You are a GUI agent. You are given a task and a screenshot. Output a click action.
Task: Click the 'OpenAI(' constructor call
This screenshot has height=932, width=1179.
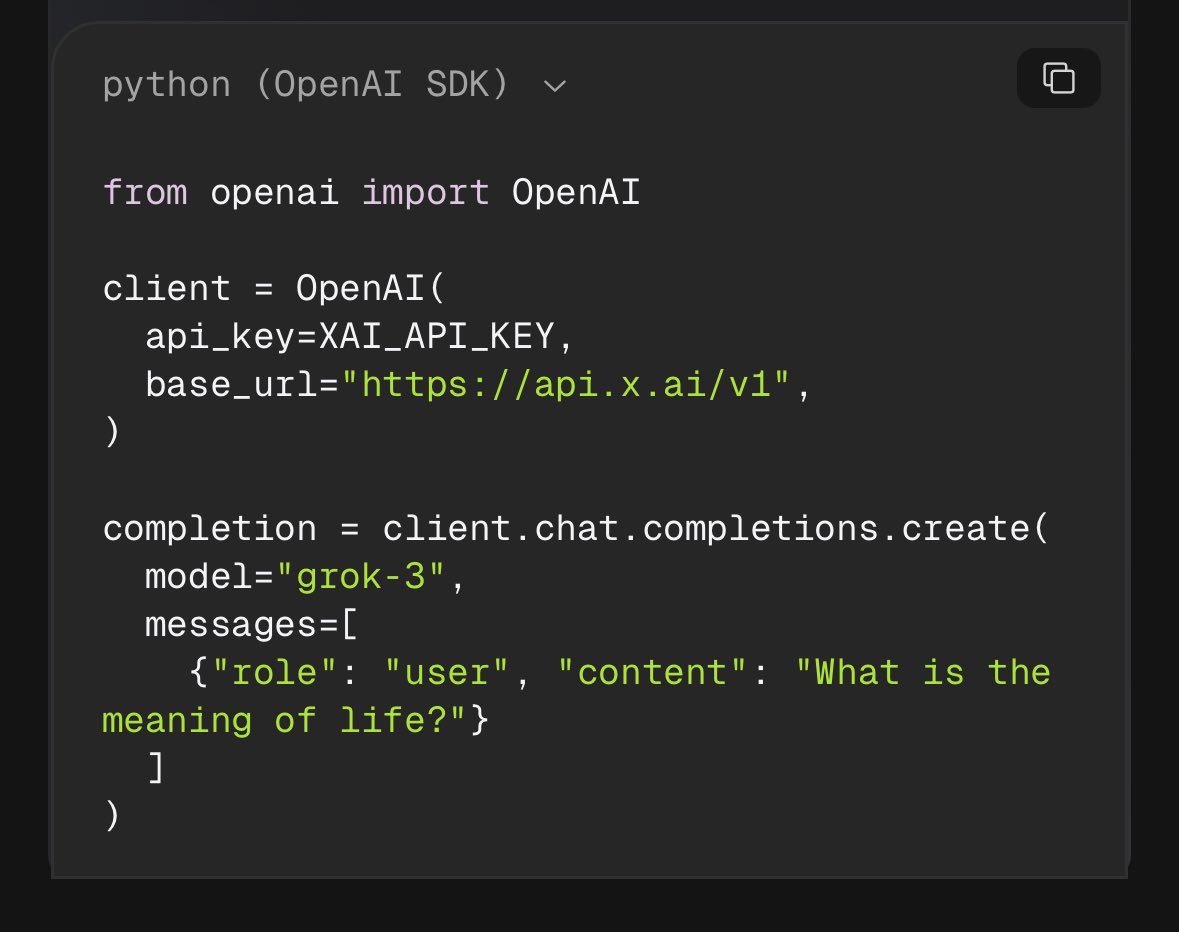pyautogui.click(x=371, y=289)
